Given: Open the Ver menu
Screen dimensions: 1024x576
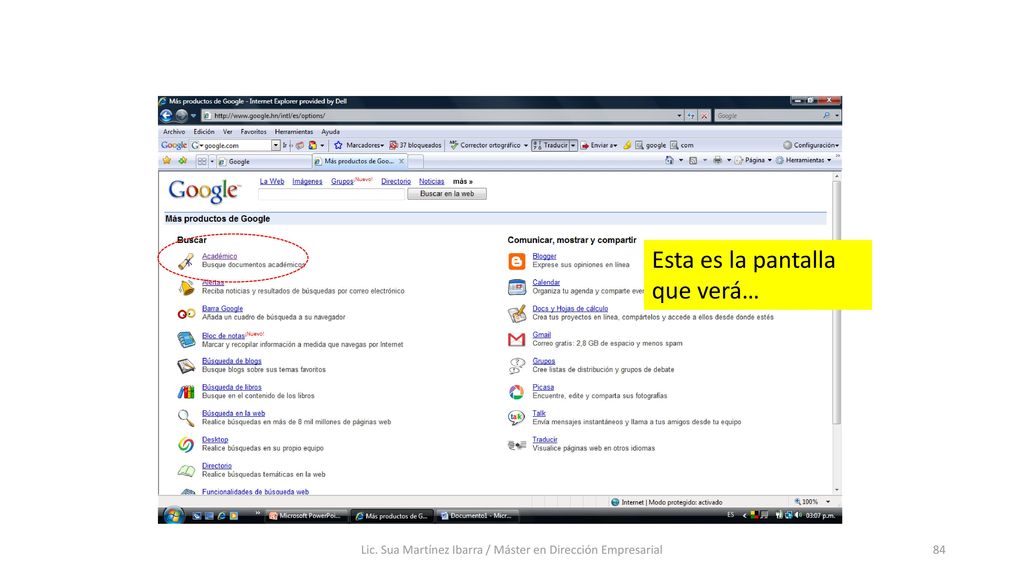Looking at the screenshot, I should pos(227,132).
